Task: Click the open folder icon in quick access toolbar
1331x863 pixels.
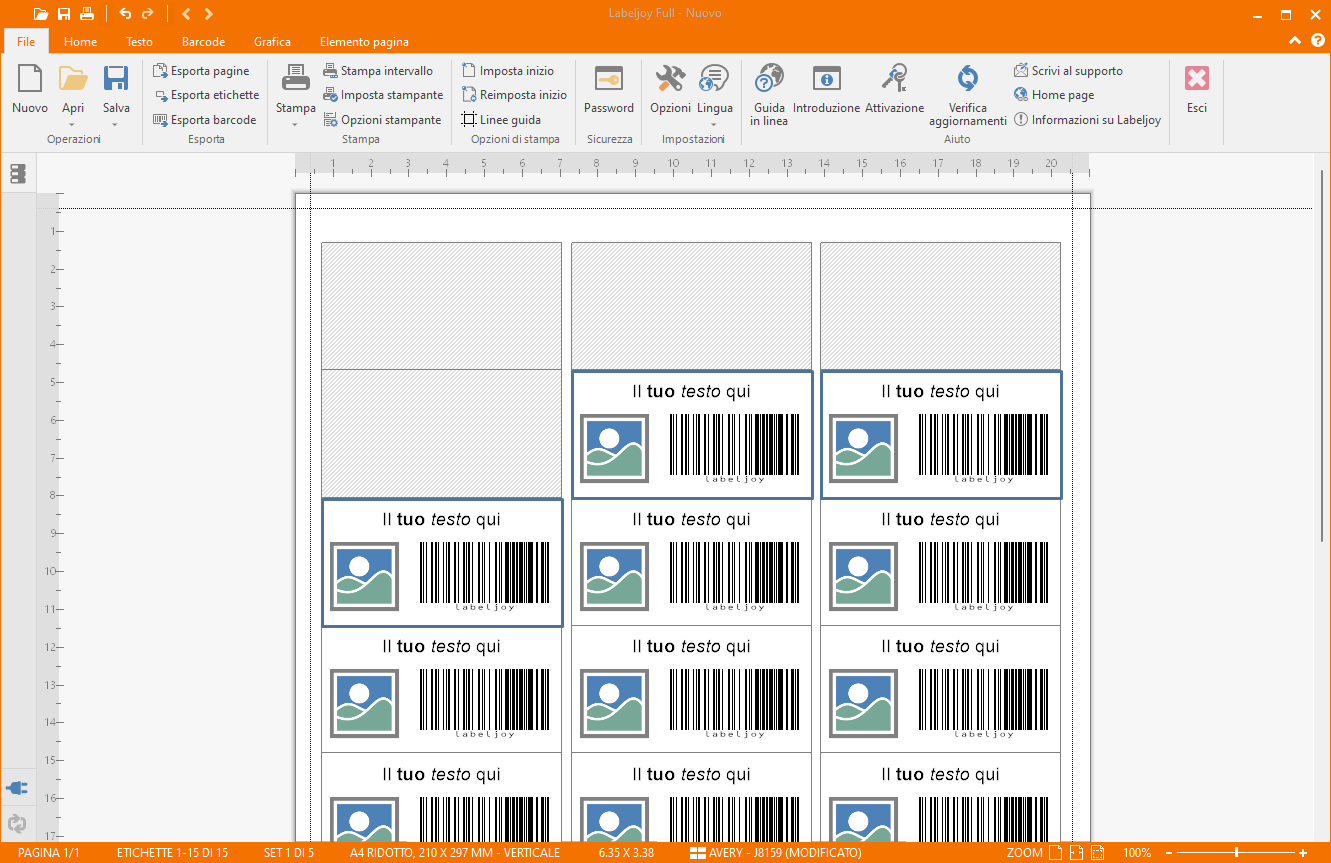Action: pos(41,14)
